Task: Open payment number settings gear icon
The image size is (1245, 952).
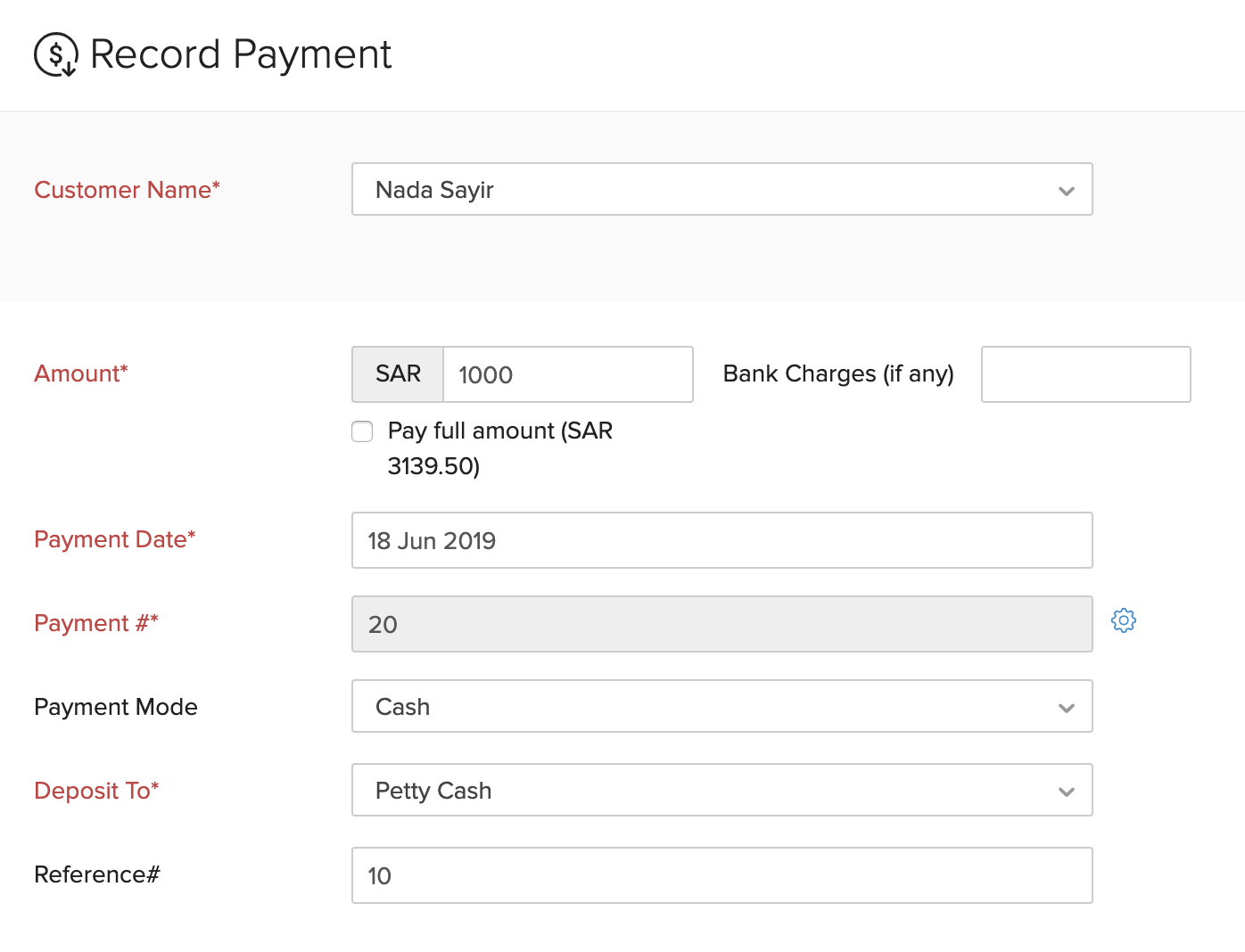Action: (x=1124, y=620)
